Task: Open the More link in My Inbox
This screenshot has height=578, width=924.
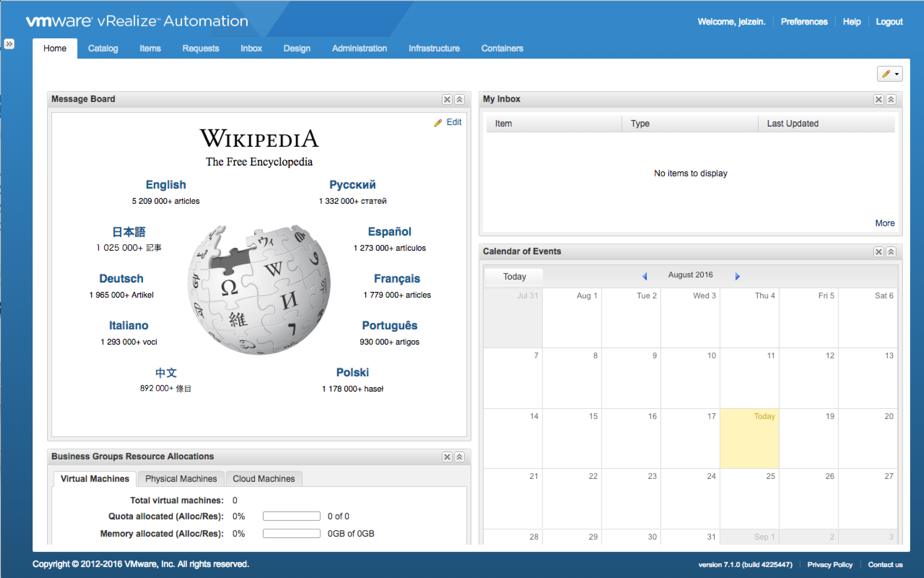Action: [884, 223]
